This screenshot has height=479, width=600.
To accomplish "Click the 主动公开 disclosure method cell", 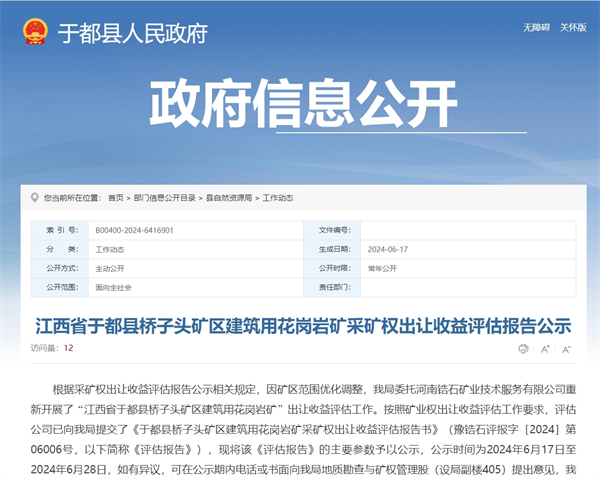I will click(110, 268).
